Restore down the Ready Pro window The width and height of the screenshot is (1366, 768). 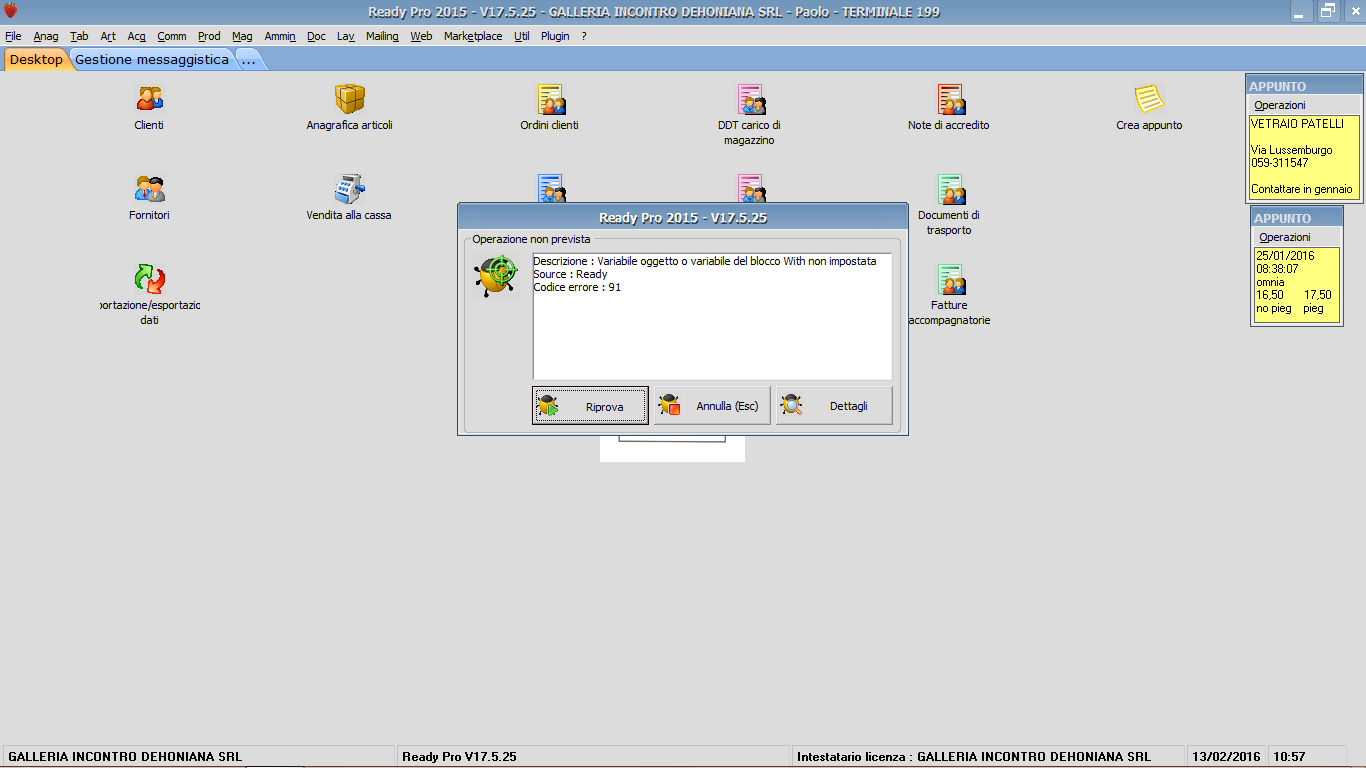tap(1328, 11)
